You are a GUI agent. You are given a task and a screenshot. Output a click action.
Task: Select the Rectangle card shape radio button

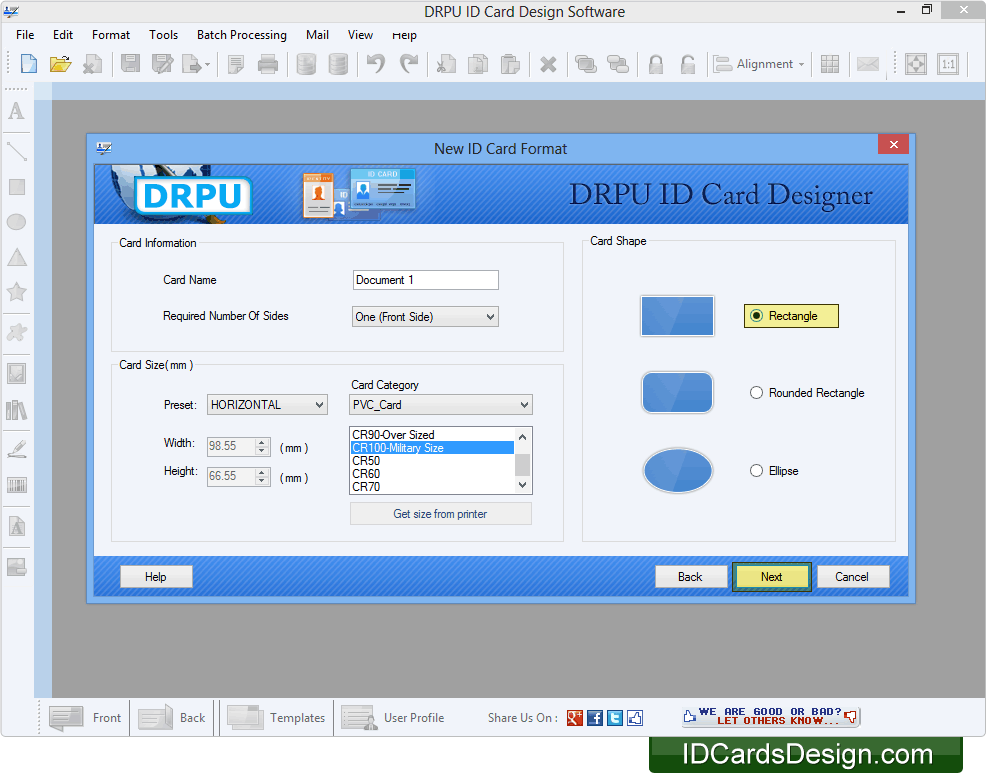click(756, 316)
